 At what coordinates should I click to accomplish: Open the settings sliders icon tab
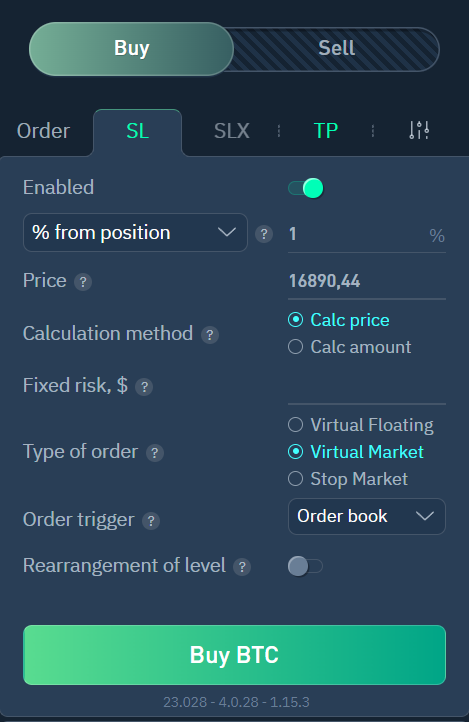click(419, 130)
